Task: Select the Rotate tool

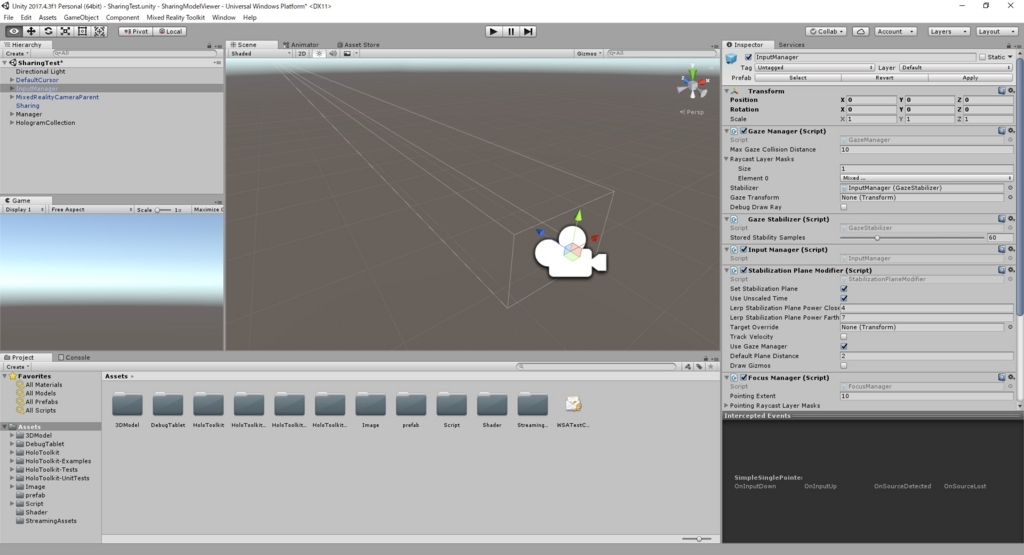Action: [x=48, y=31]
